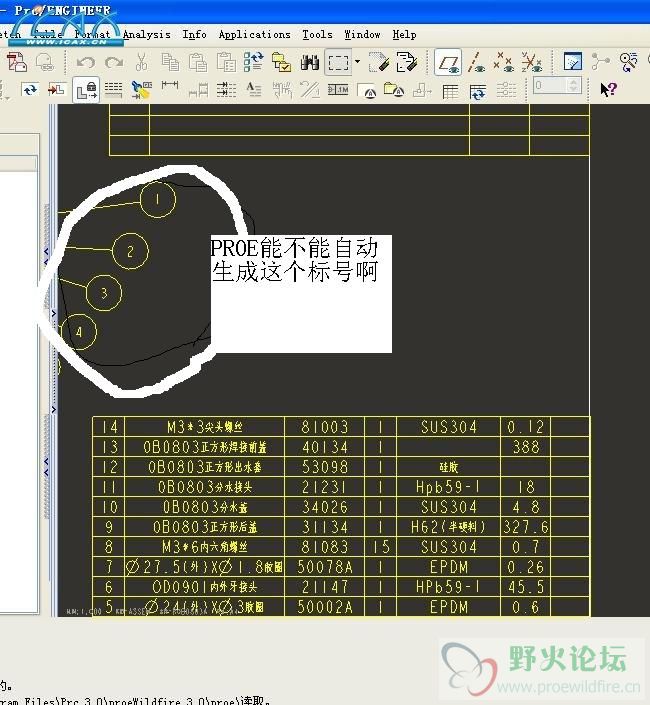The height and width of the screenshot is (705, 650).
Task: Click the update tables refresh icon
Action: pyautogui.click(x=478, y=91)
